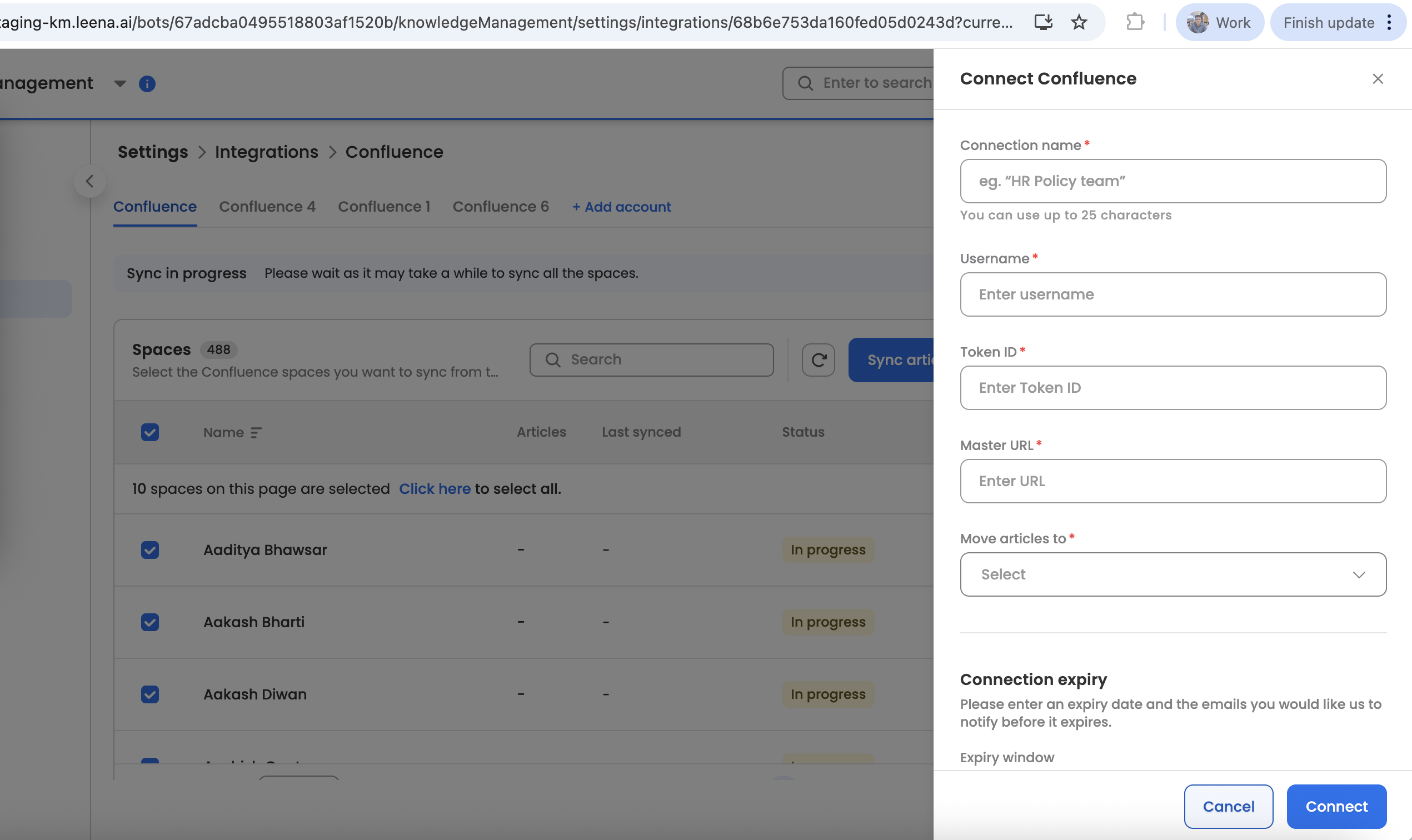Click the Connect button
The height and width of the screenshot is (840, 1412).
1335,806
